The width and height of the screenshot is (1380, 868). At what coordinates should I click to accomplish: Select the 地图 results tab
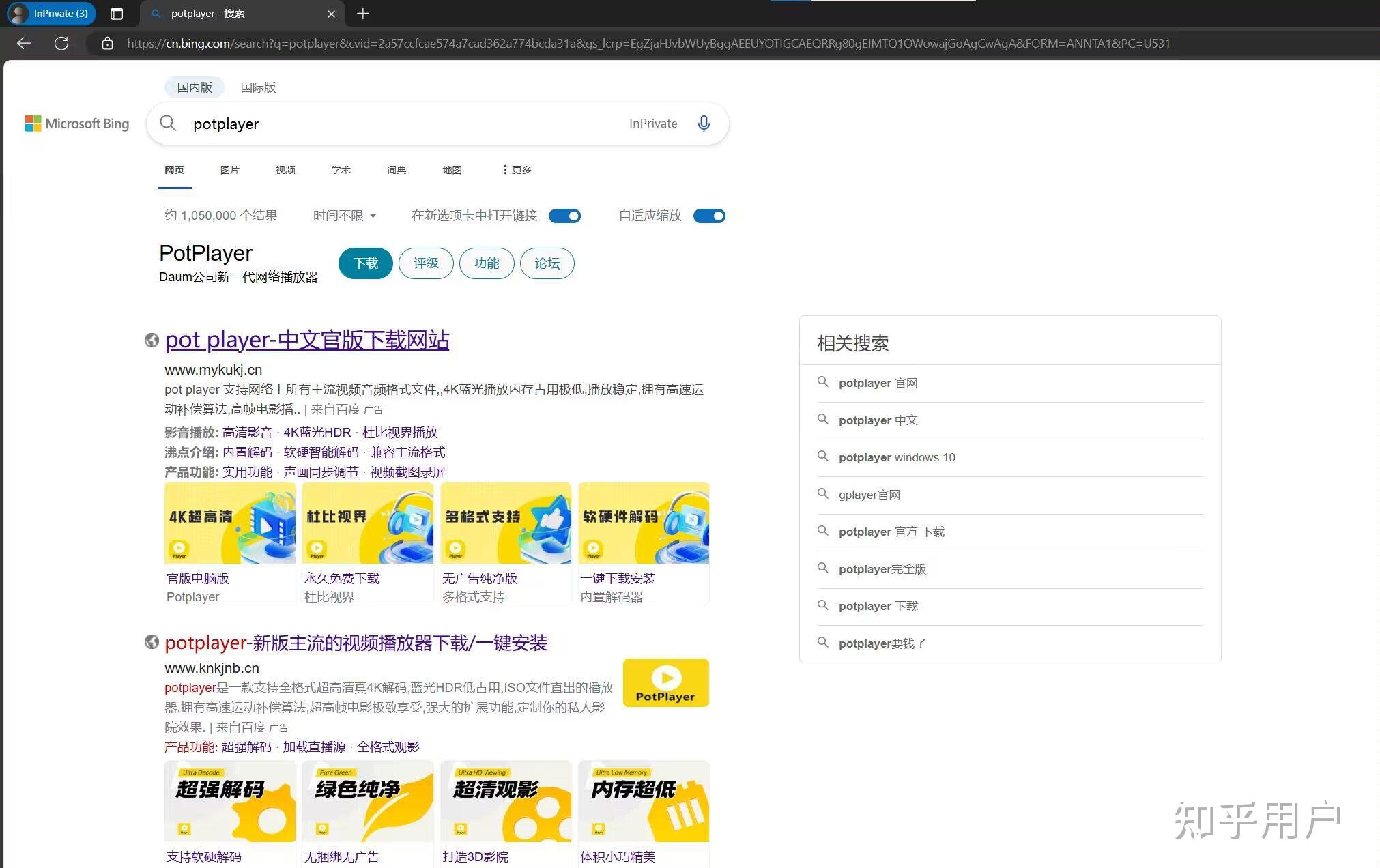(452, 170)
